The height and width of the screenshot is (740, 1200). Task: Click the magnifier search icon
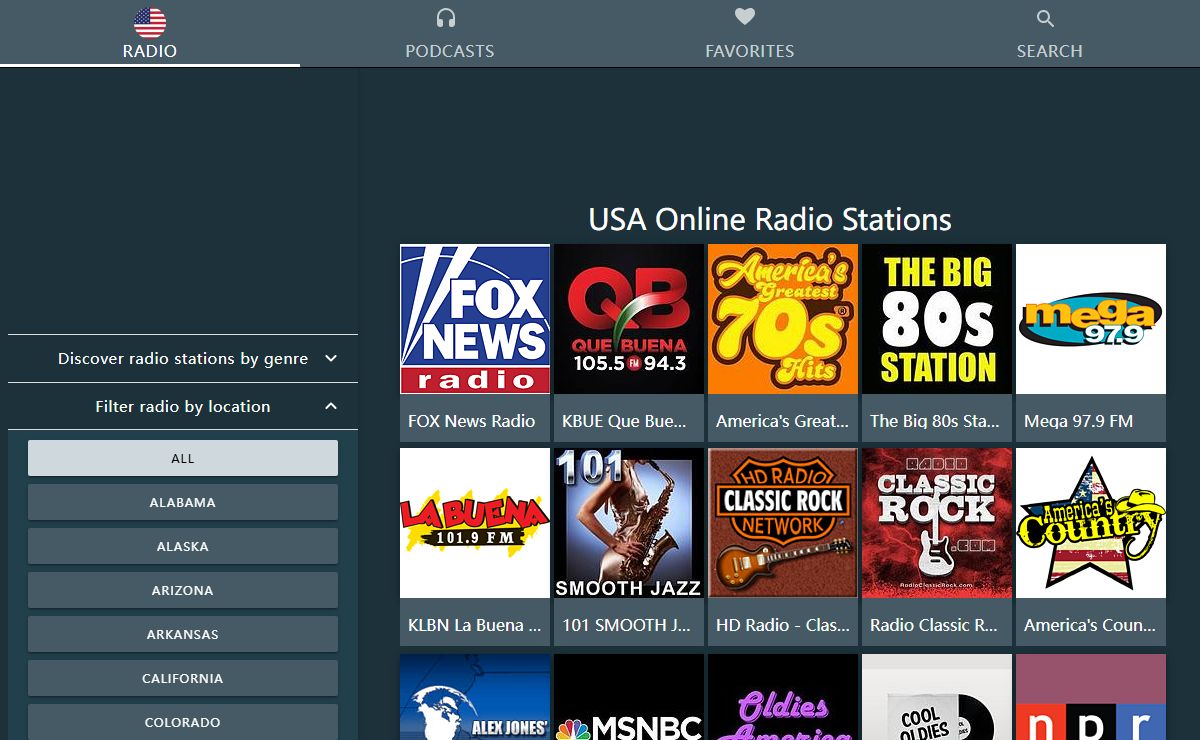coord(1045,18)
